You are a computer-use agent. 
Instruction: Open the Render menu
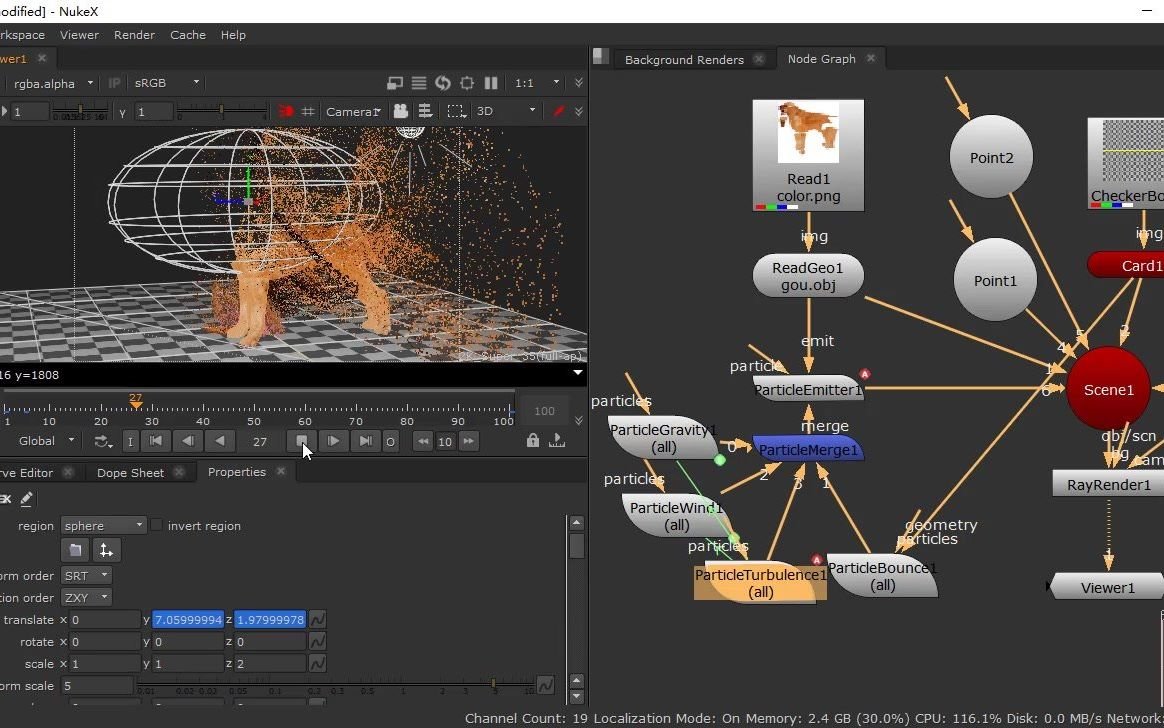click(x=134, y=35)
